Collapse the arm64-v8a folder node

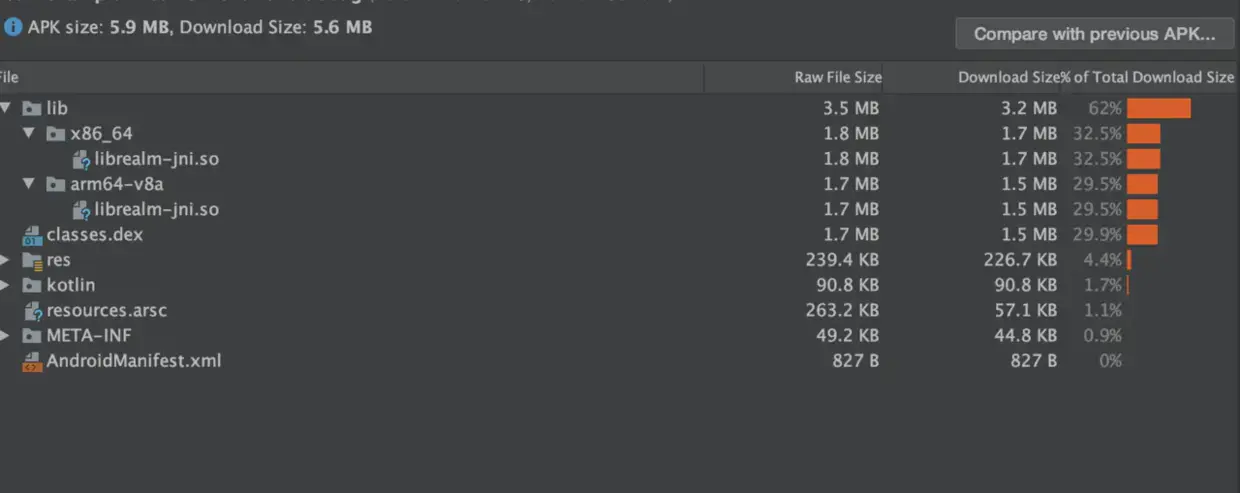[29, 184]
